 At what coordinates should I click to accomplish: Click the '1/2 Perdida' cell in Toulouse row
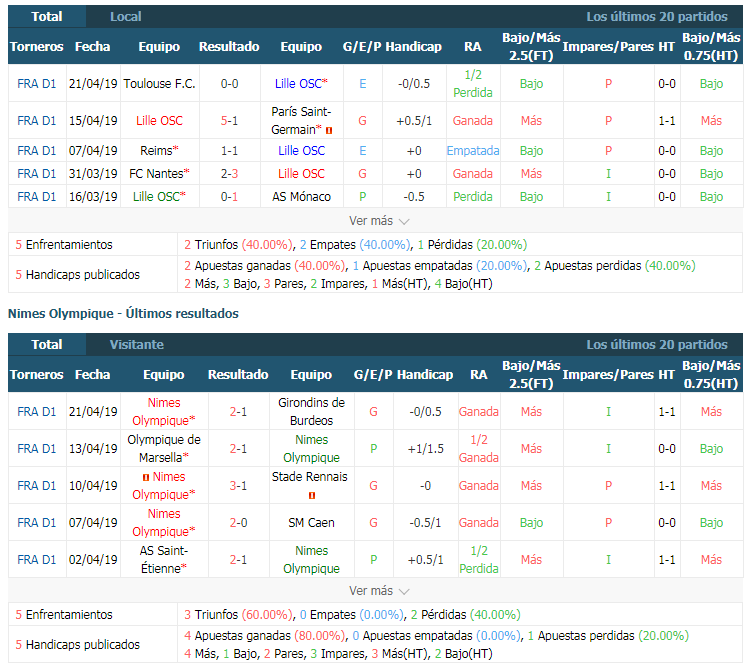pyautogui.click(x=473, y=84)
